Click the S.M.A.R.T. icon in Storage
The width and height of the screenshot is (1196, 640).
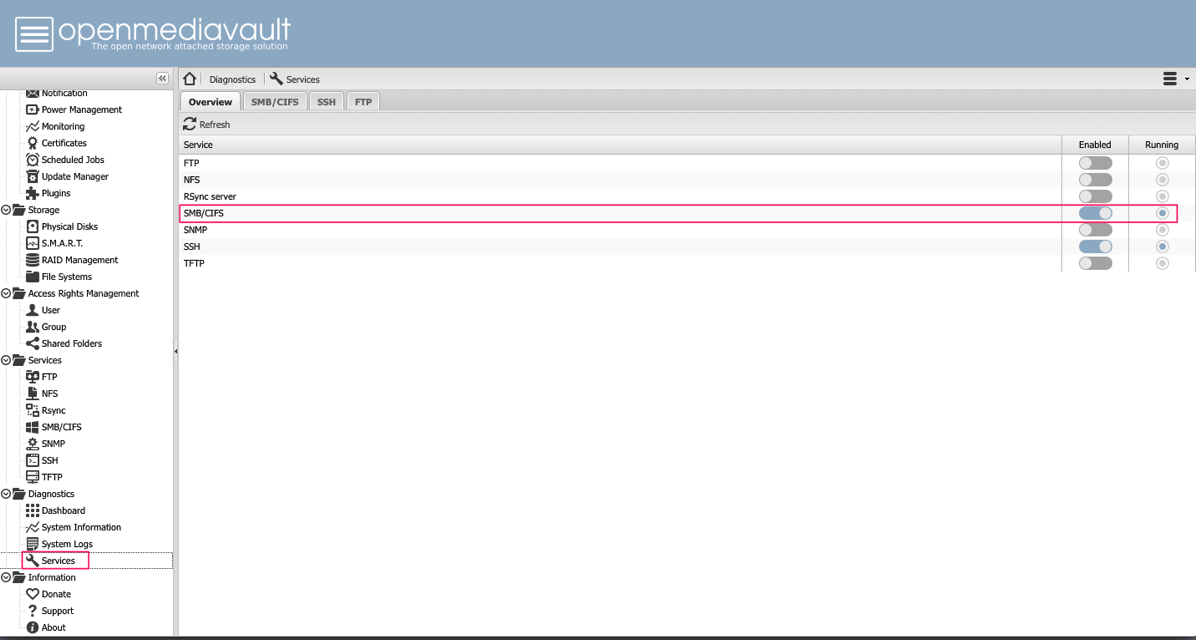pyautogui.click(x=32, y=243)
